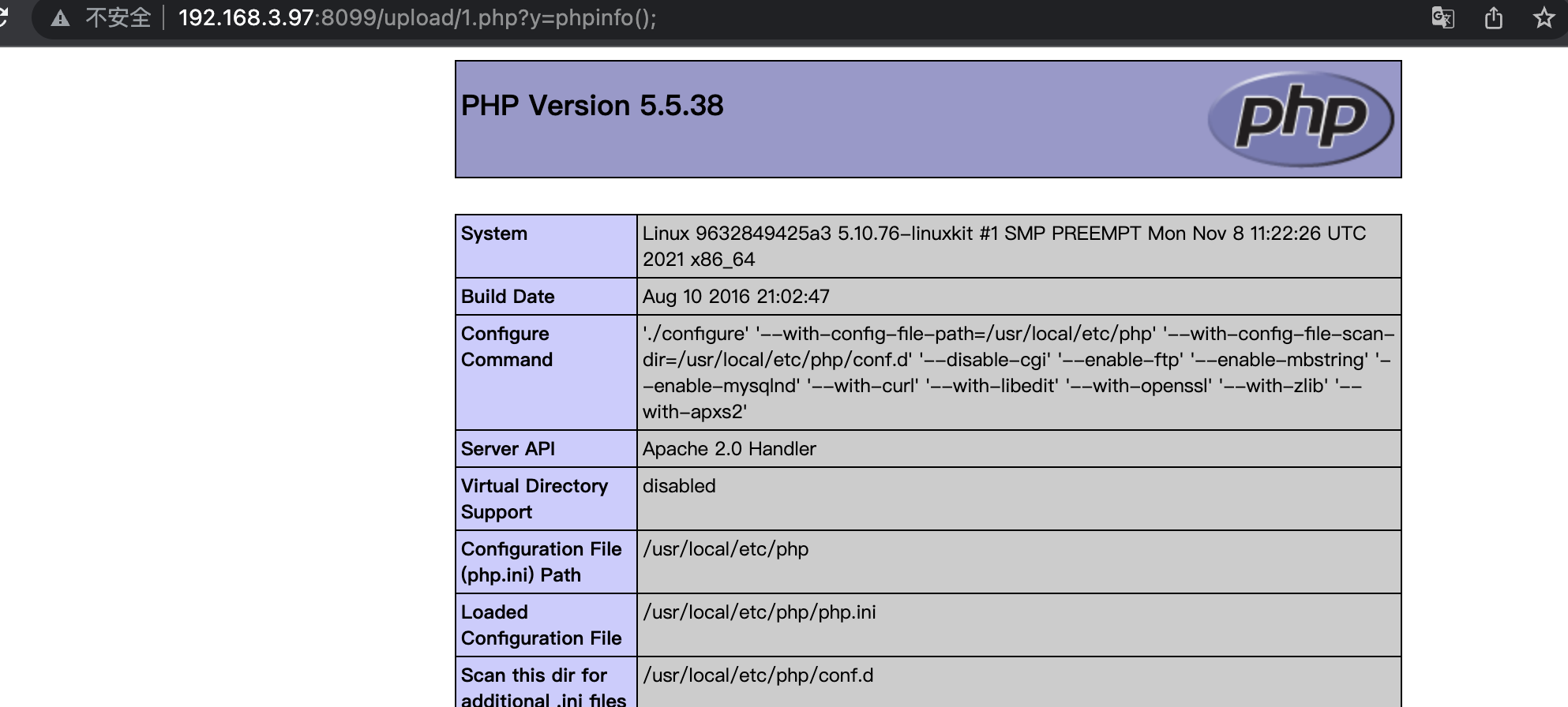Click the Linux 9632849425a3 system value
Viewport: 1568px width, 707px height.
pyautogui.click(x=1004, y=246)
